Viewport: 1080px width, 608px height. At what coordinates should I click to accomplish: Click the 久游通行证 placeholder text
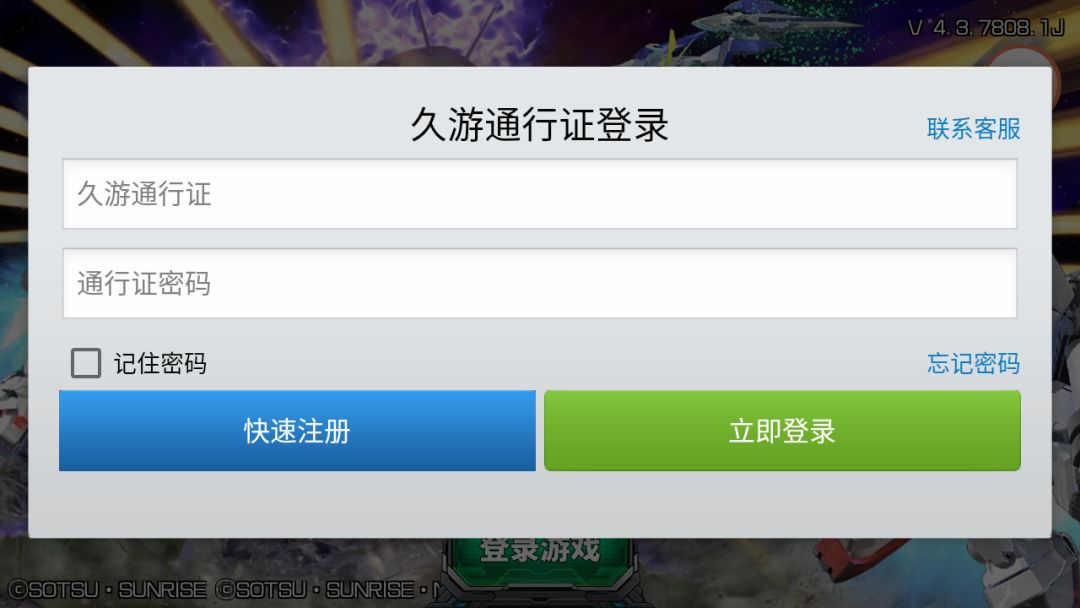tap(144, 194)
